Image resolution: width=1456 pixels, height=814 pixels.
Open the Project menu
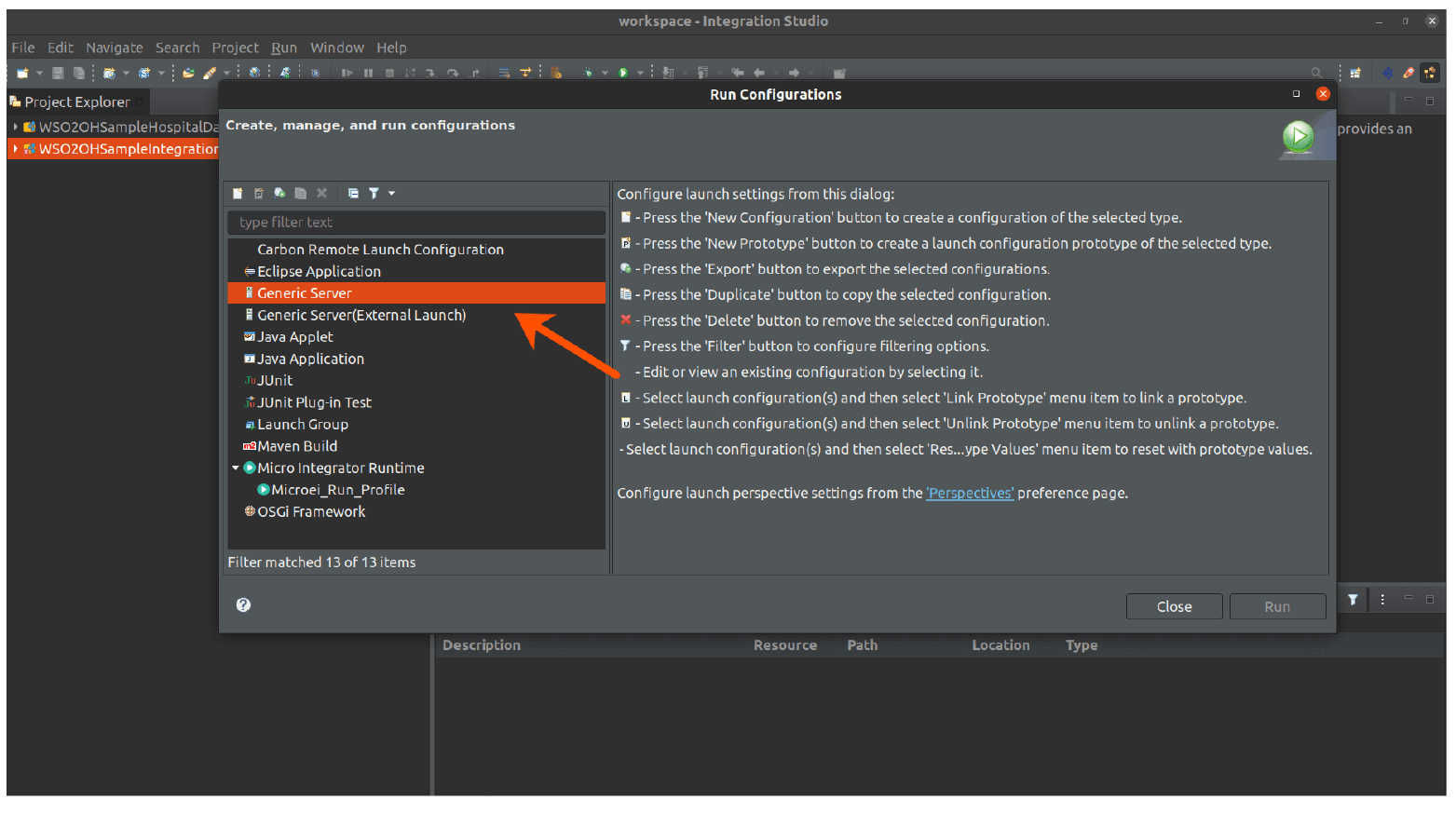pyautogui.click(x=235, y=47)
